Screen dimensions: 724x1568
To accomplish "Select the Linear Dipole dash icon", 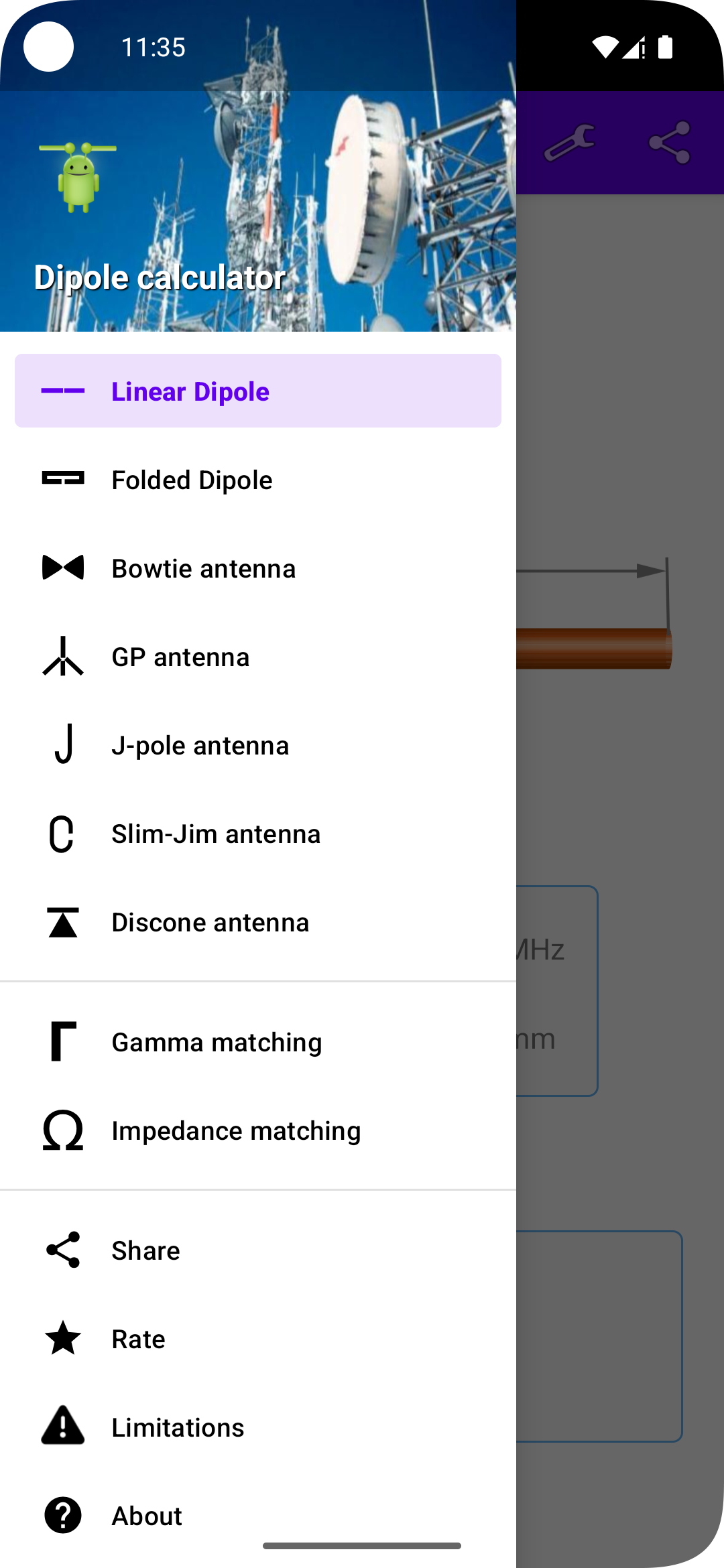I will [63, 391].
